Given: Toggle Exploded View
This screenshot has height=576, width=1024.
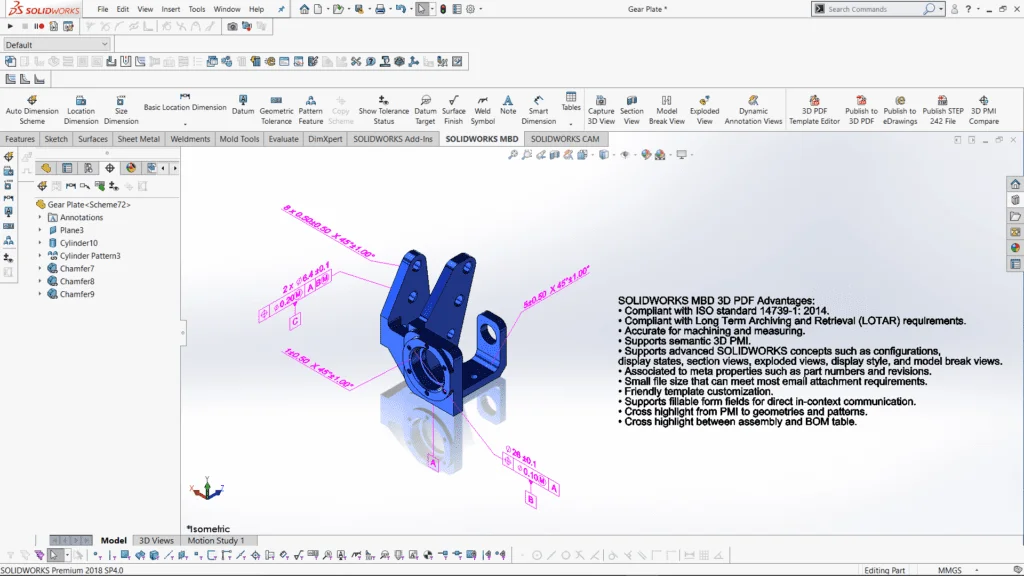Looking at the screenshot, I should click(x=704, y=110).
